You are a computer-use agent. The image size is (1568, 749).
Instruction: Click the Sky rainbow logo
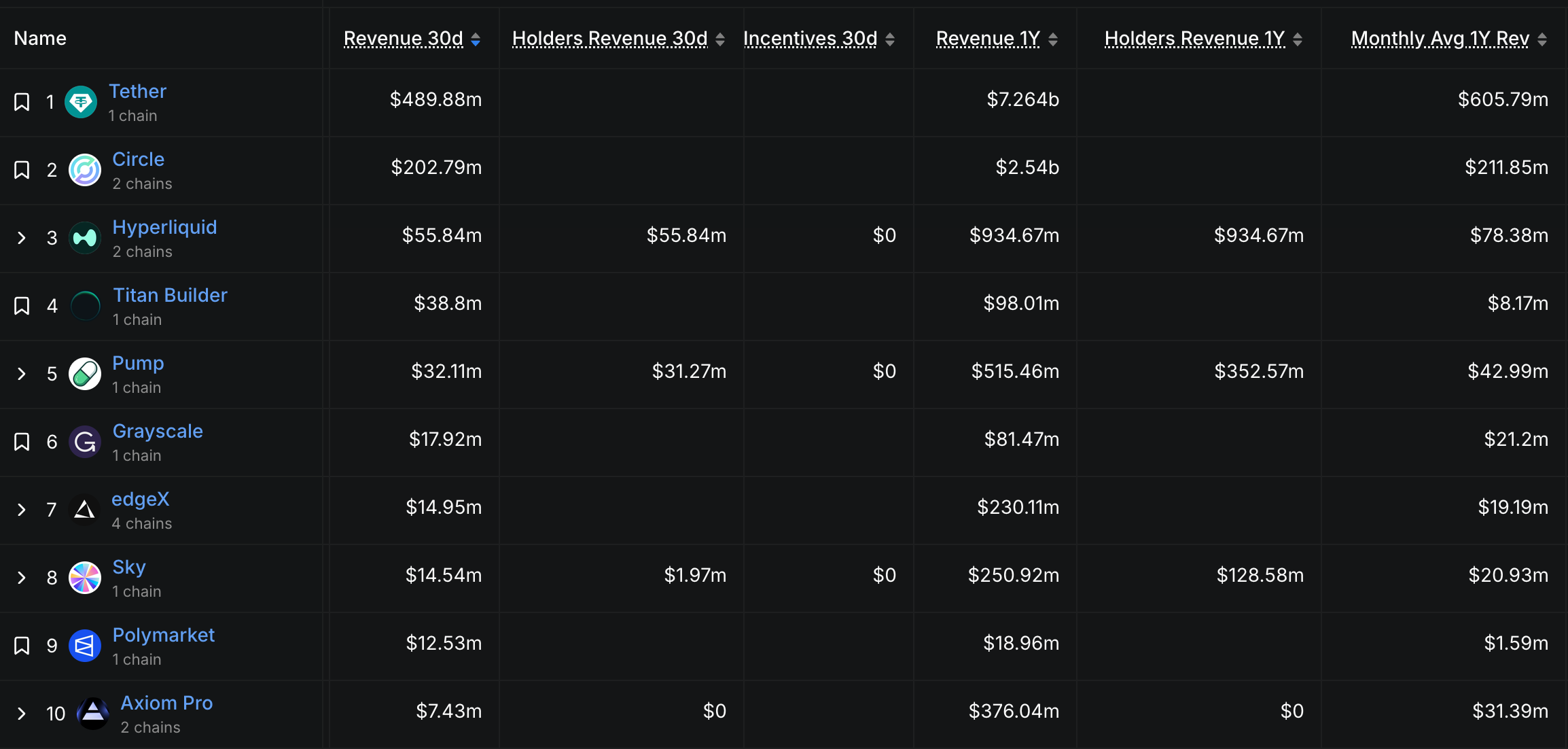[x=84, y=578]
